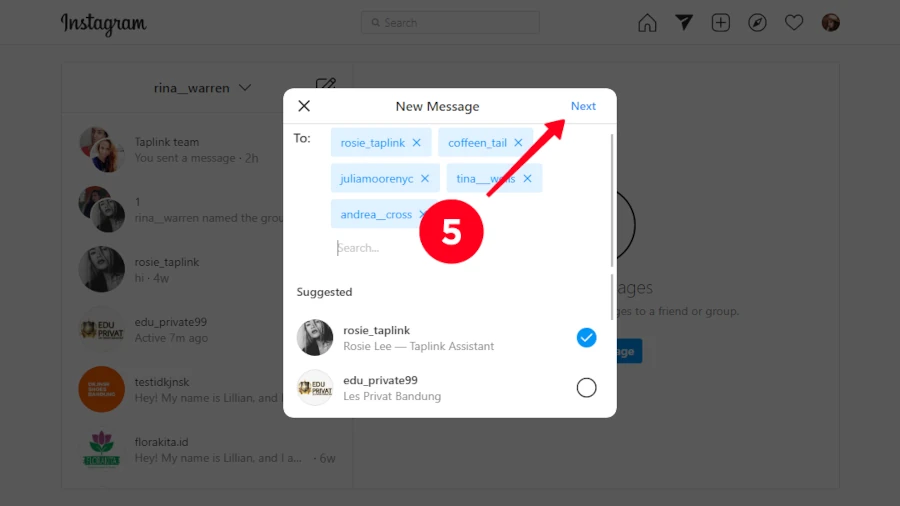Viewport: 900px width, 506px height.
Task: Click the rosie_taplink avatar in Suggested
Action: point(315,338)
